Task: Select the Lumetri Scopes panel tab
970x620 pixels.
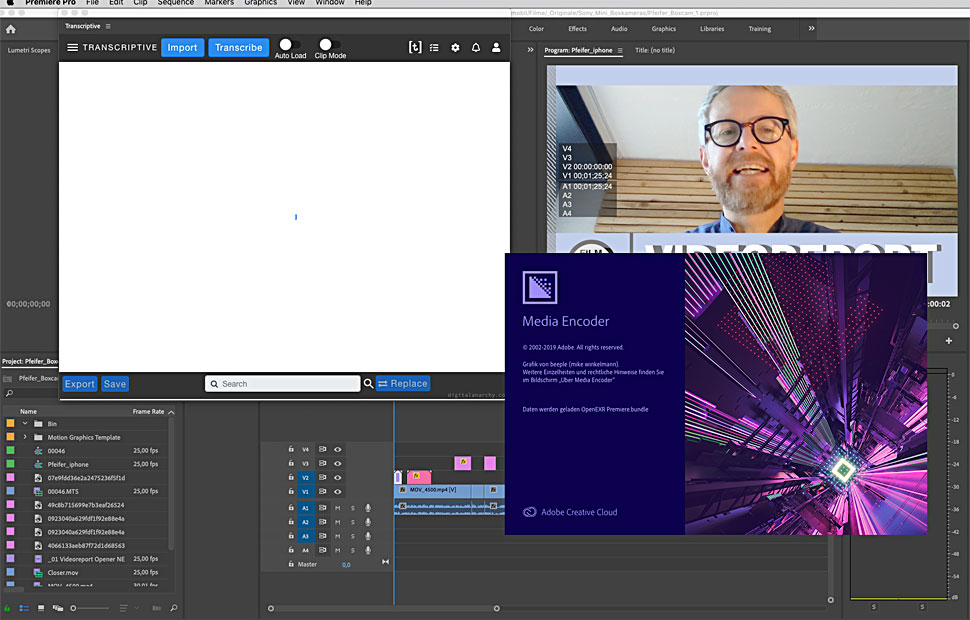Action: click(29, 51)
